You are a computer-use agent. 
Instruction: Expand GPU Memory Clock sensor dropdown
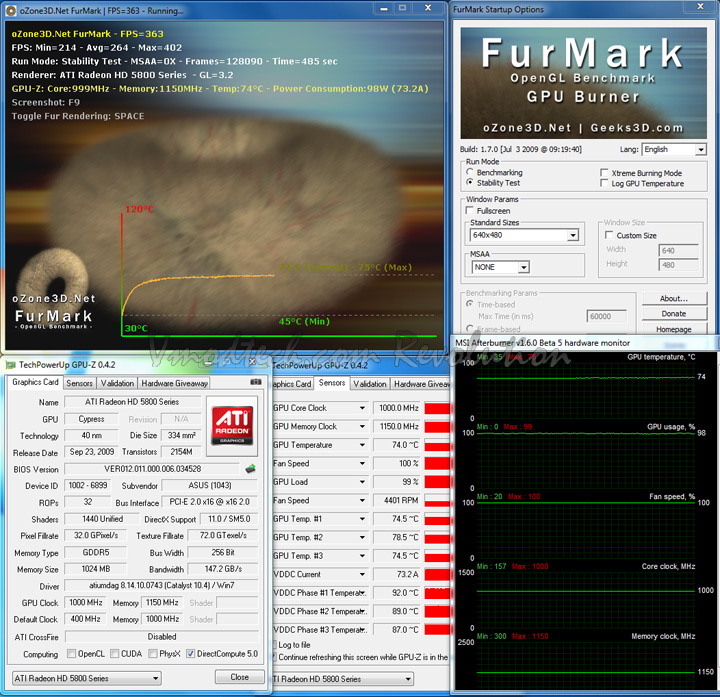coord(362,427)
